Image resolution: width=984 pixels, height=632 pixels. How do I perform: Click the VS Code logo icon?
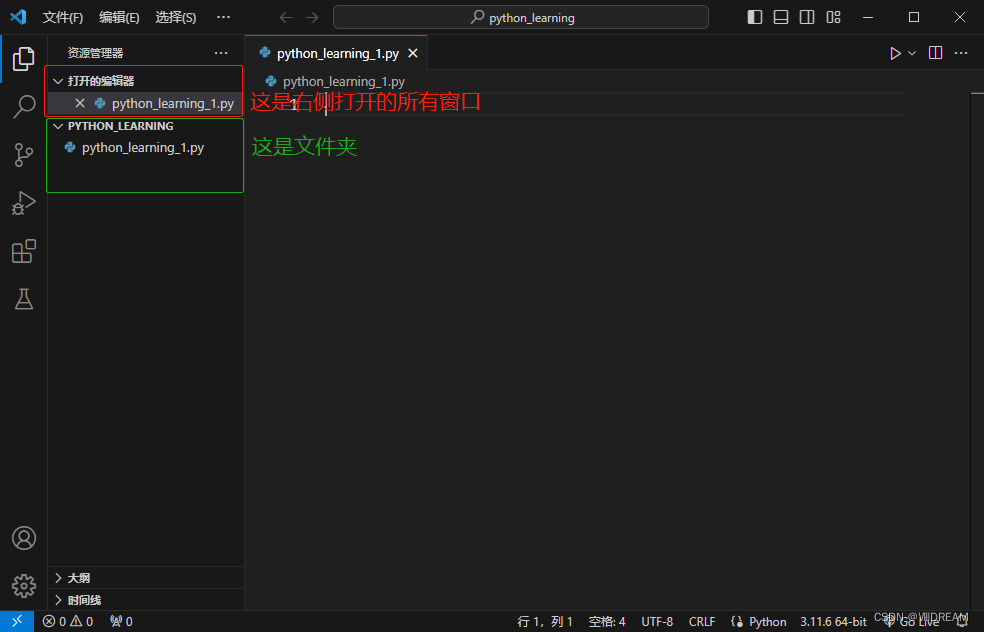click(18, 17)
